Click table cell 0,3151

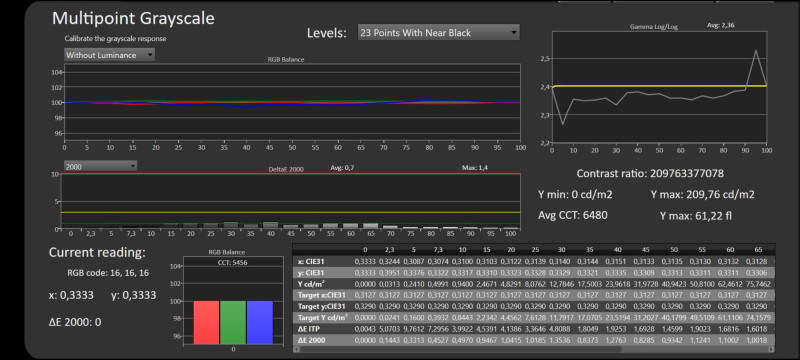click(617, 261)
